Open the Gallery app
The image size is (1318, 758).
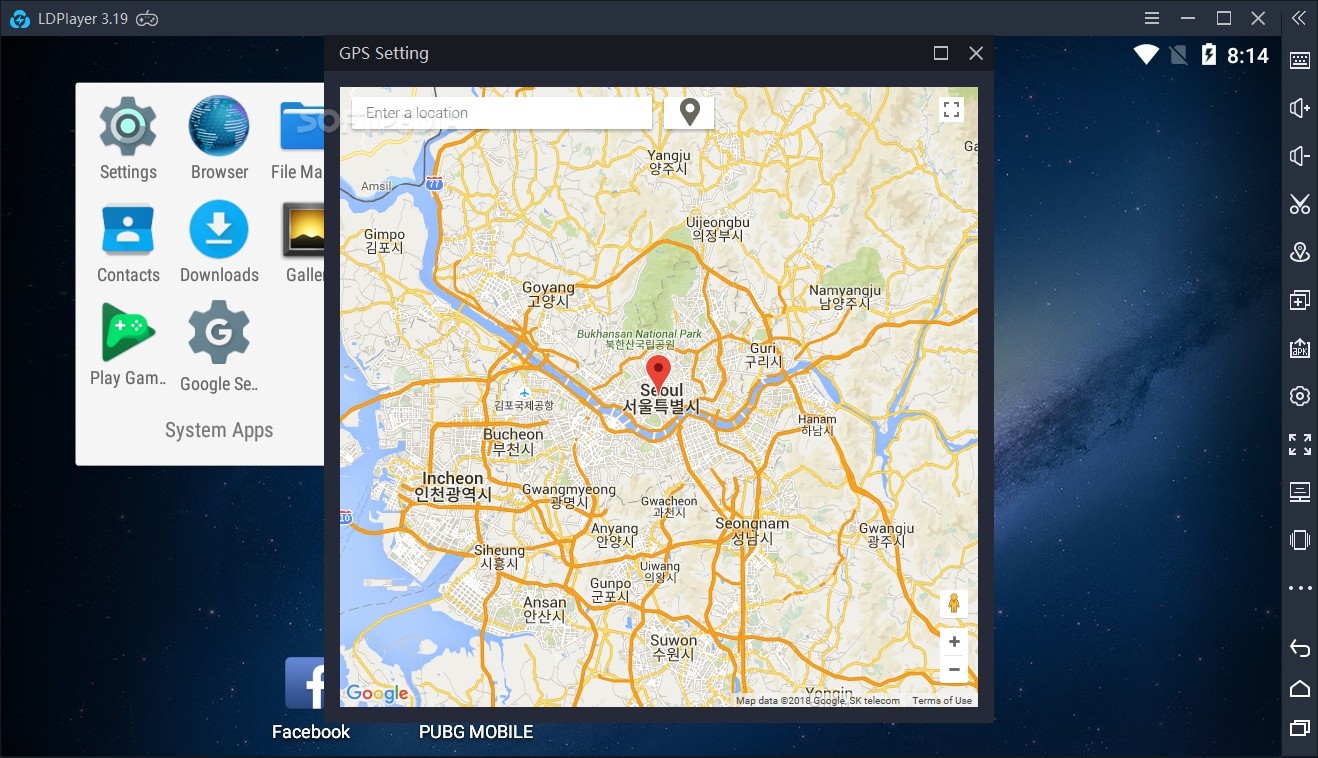coord(303,242)
